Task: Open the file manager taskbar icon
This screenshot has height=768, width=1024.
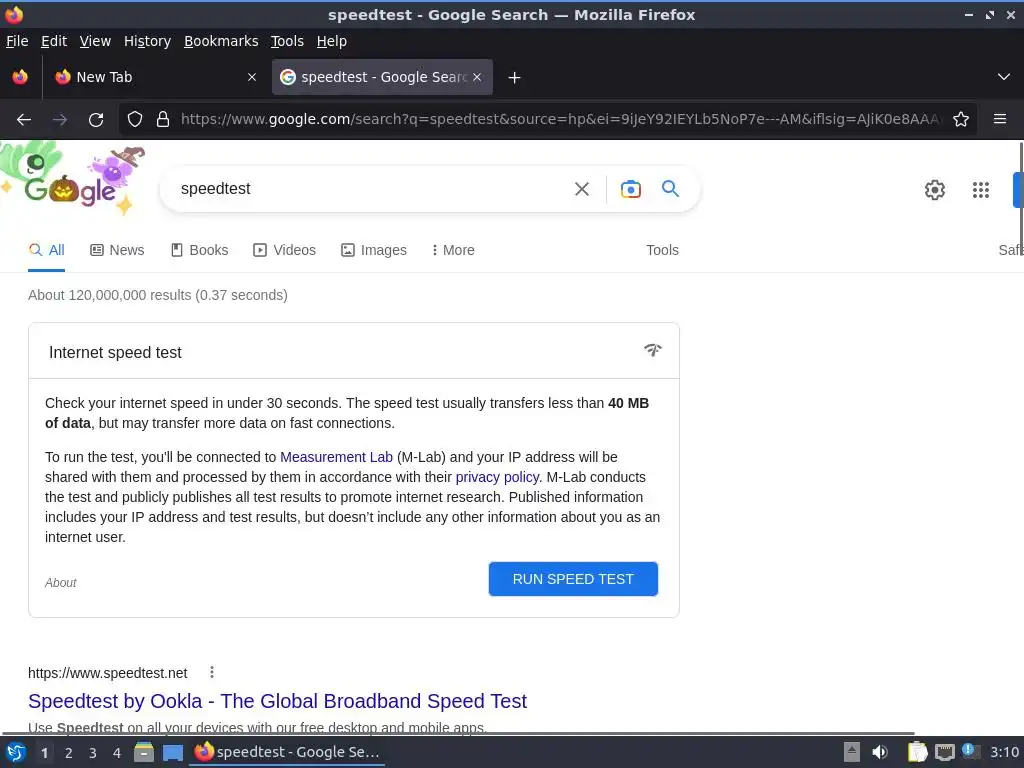Action: (144, 752)
